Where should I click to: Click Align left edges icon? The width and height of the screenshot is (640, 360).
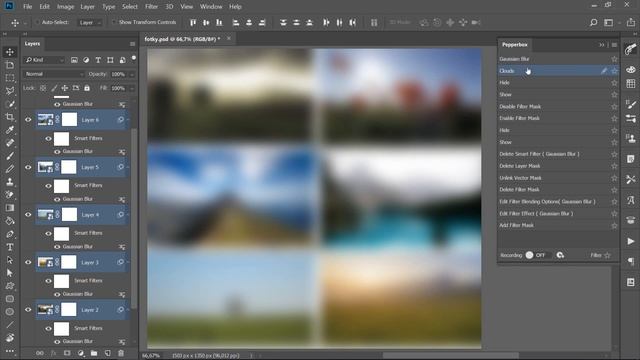[236, 22]
